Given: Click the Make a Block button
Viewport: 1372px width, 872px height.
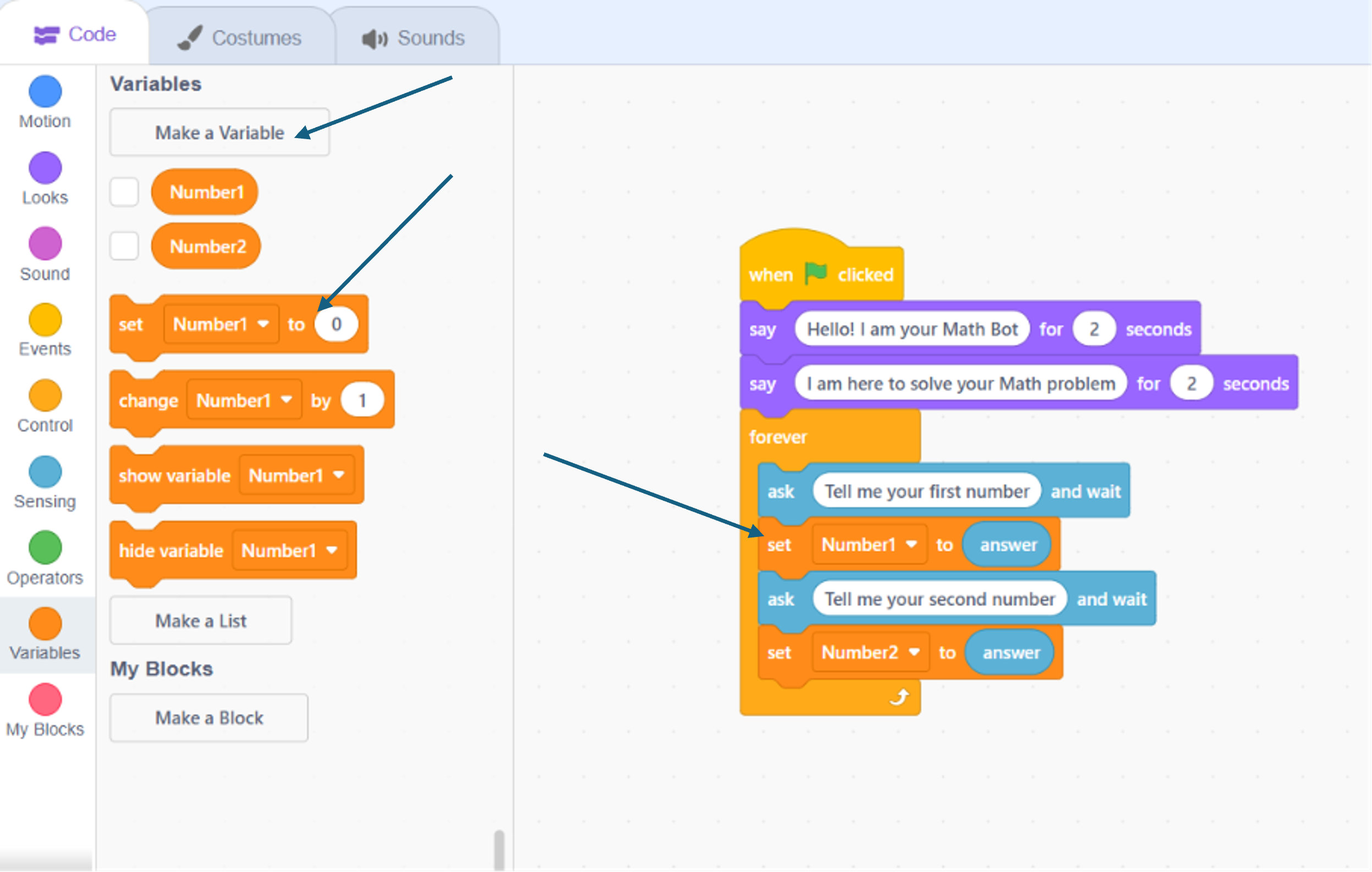Looking at the screenshot, I should click(209, 717).
